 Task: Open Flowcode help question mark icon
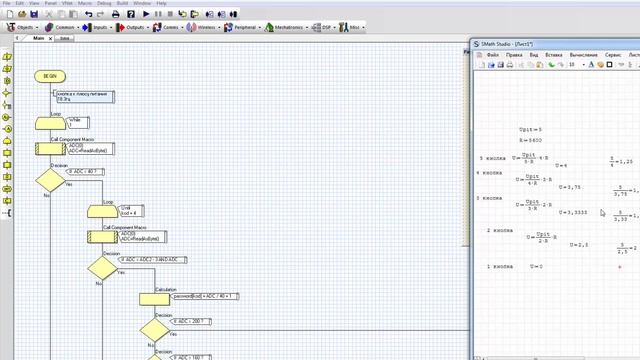(x=131, y=14)
